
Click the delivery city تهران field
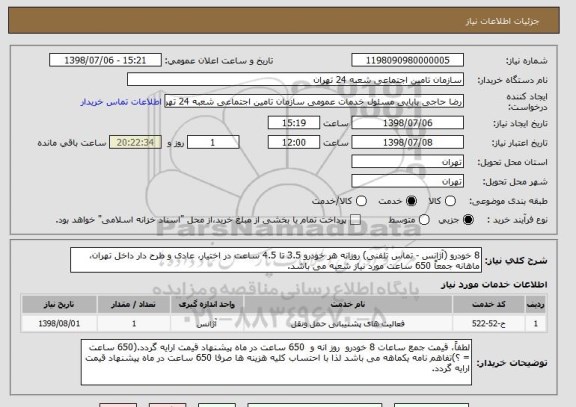(407, 181)
